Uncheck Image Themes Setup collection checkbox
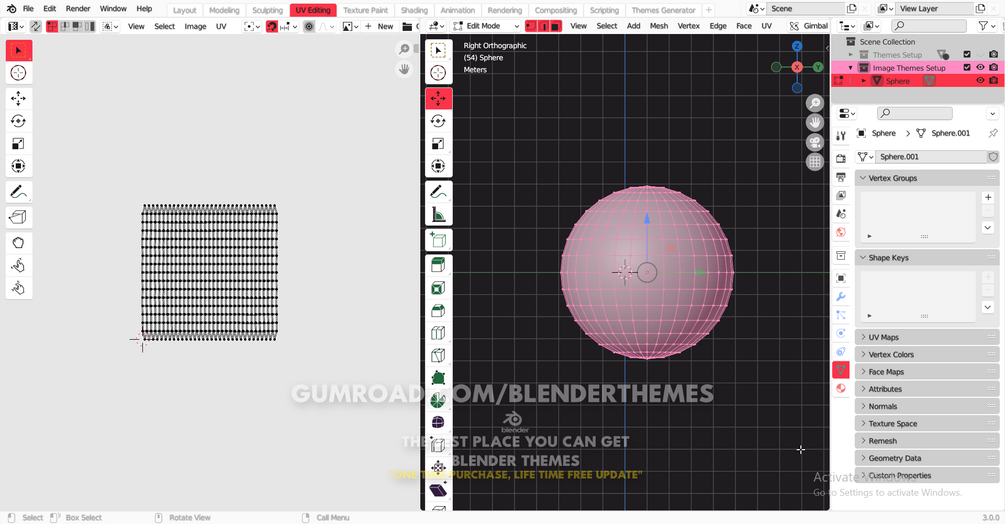Viewport: 1005px width, 524px height. click(x=967, y=67)
